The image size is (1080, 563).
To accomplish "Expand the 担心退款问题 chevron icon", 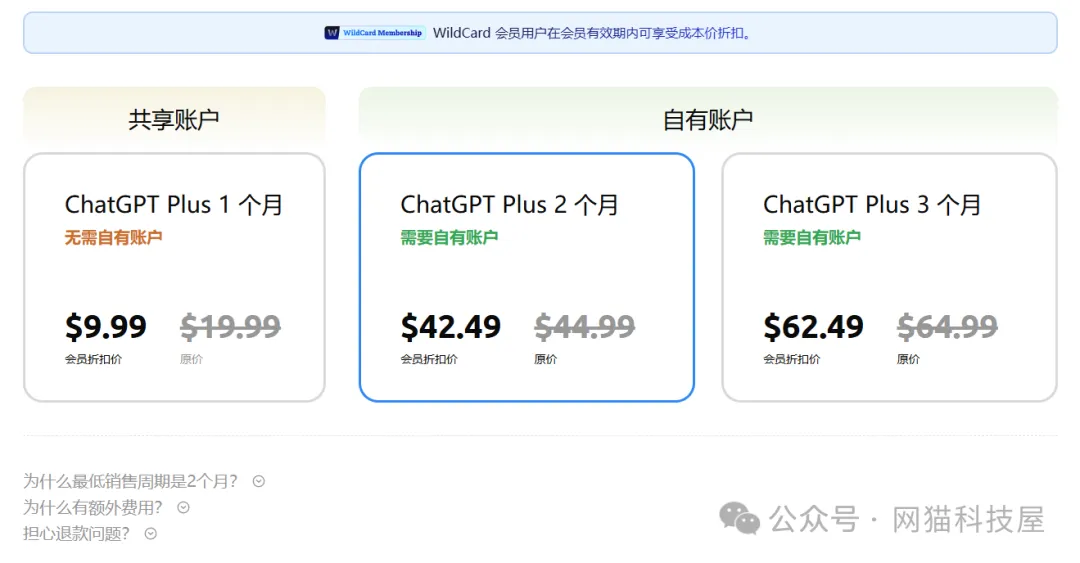I will [x=151, y=533].
